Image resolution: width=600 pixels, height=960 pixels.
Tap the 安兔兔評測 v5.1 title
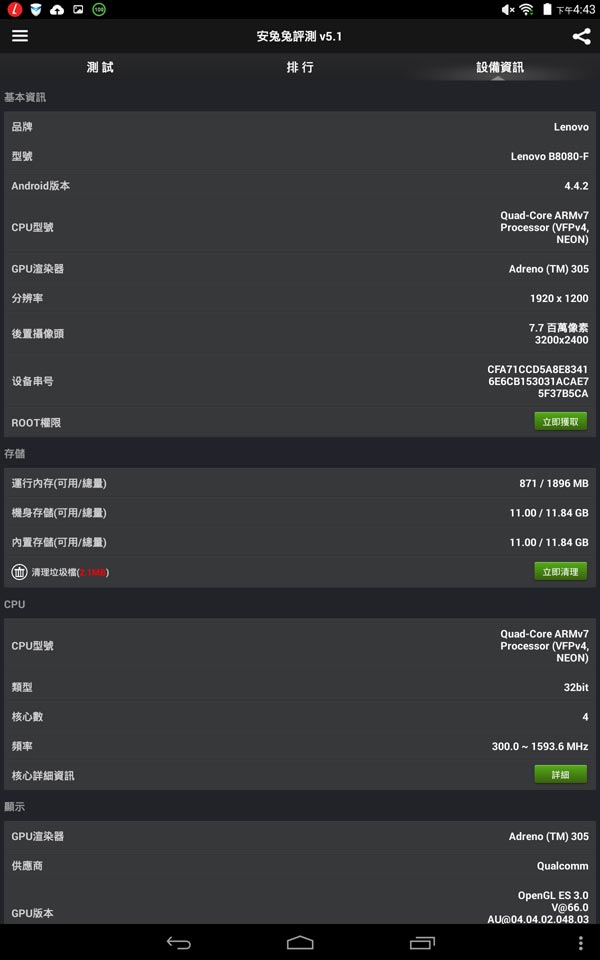(300, 36)
